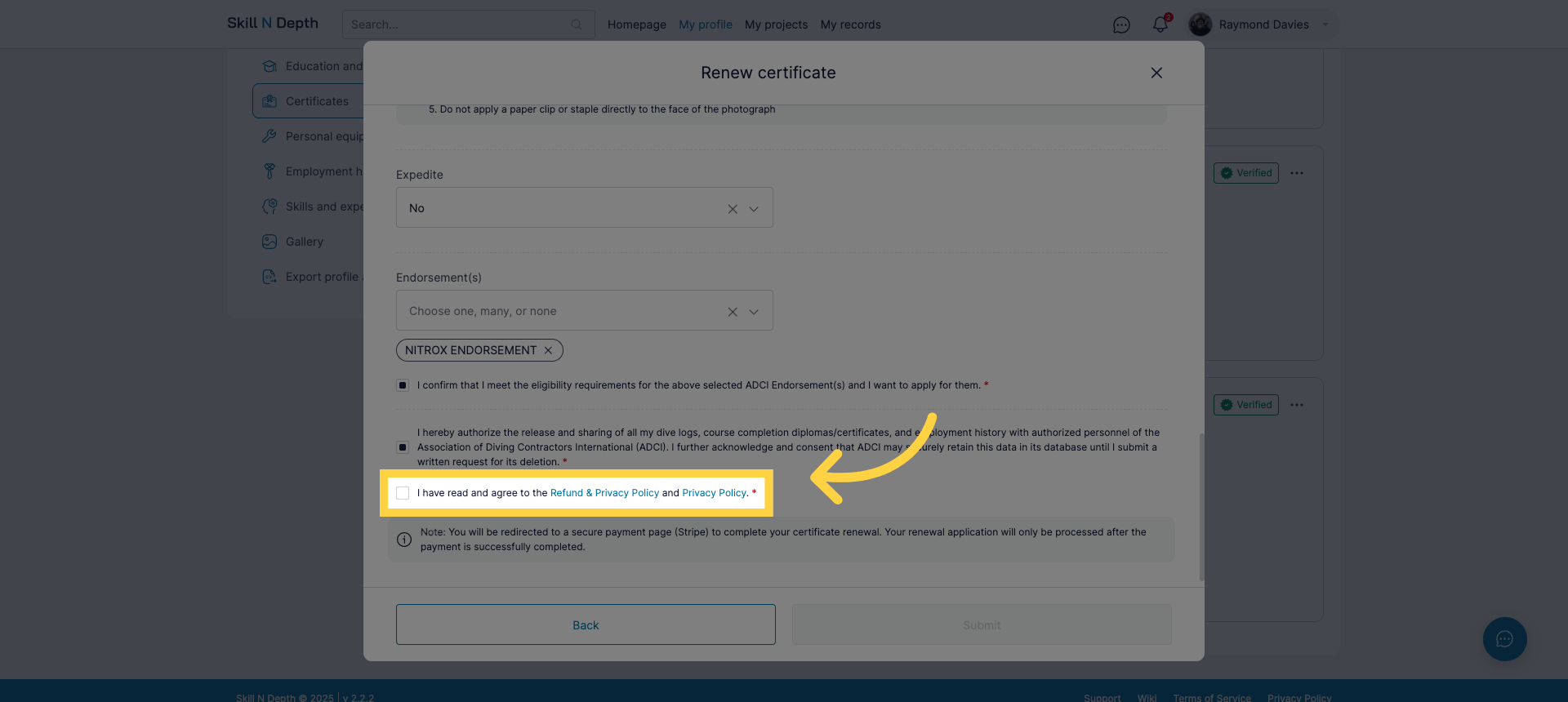Open the notifications bell showing 2 alerts

pos(1160,24)
